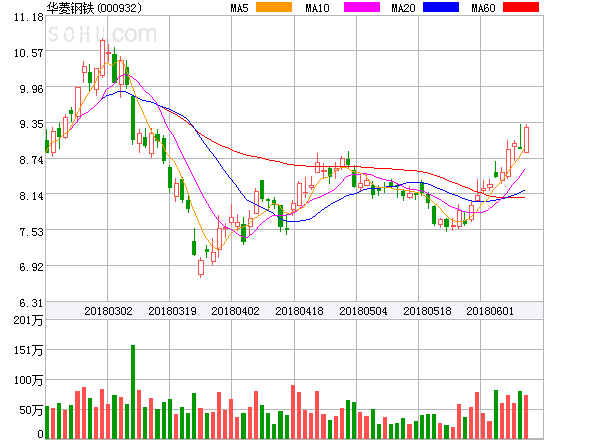Click the 8.74 price axis label
Image resolution: width=600 pixels, height=440 pixels.
(31, 160)
